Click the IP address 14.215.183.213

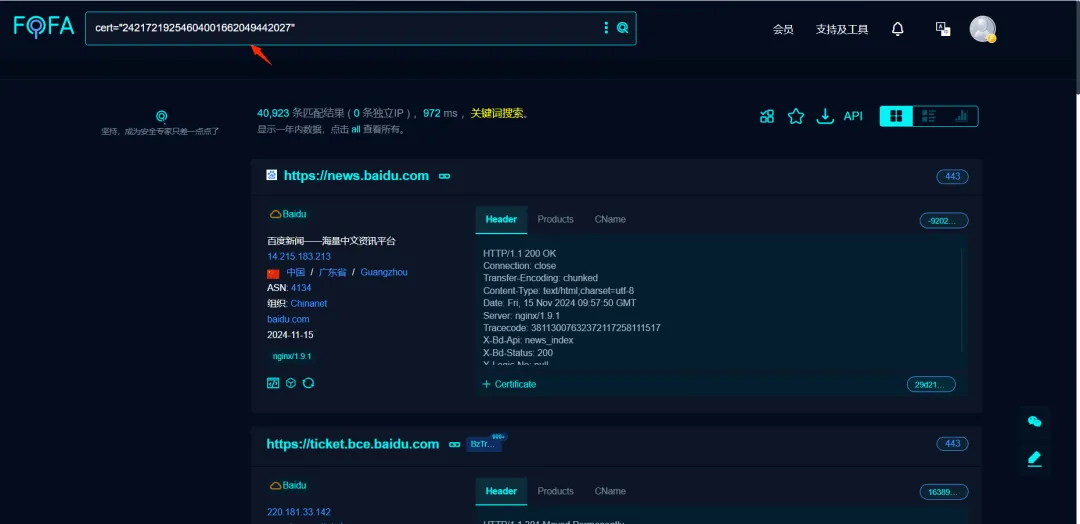pos(298,256)
